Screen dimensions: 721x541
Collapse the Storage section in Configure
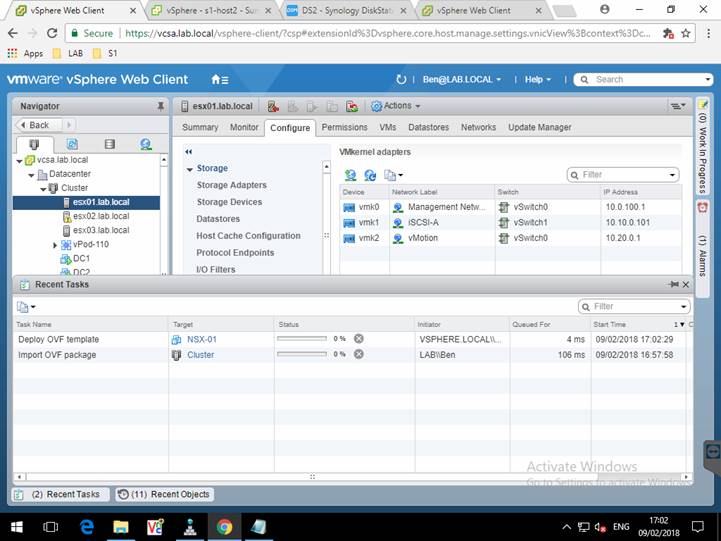tap(189, 169)
